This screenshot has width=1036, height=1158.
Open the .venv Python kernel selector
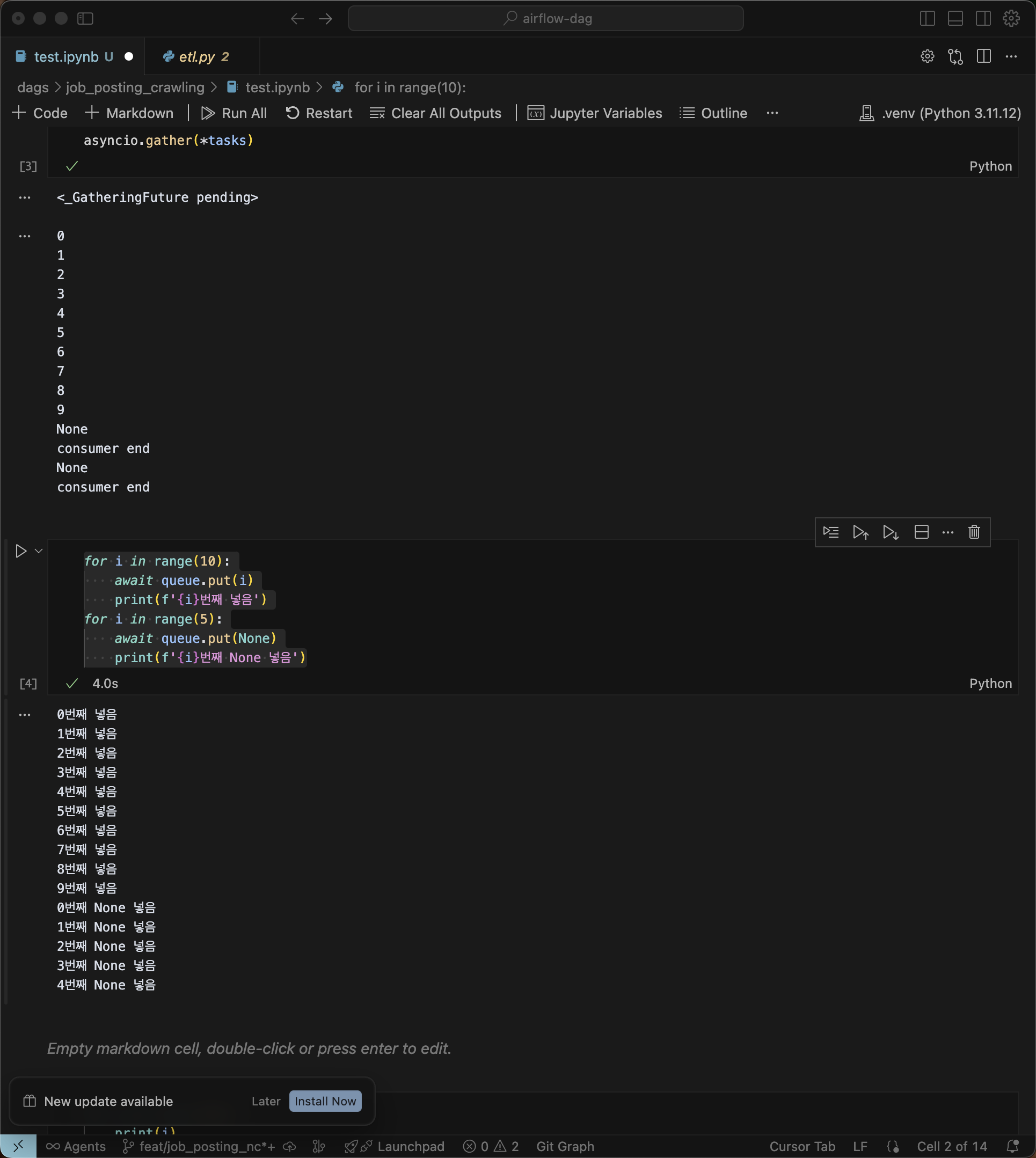coord(940,113)
